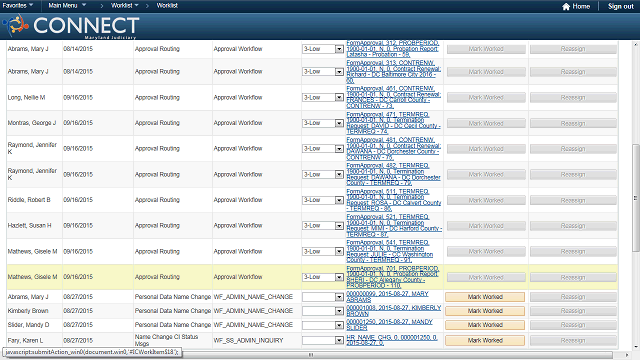Click the last Worklist breadcrumb item
Image resolution: width=640 pixels, height=360 pixels.
(167, 5)
